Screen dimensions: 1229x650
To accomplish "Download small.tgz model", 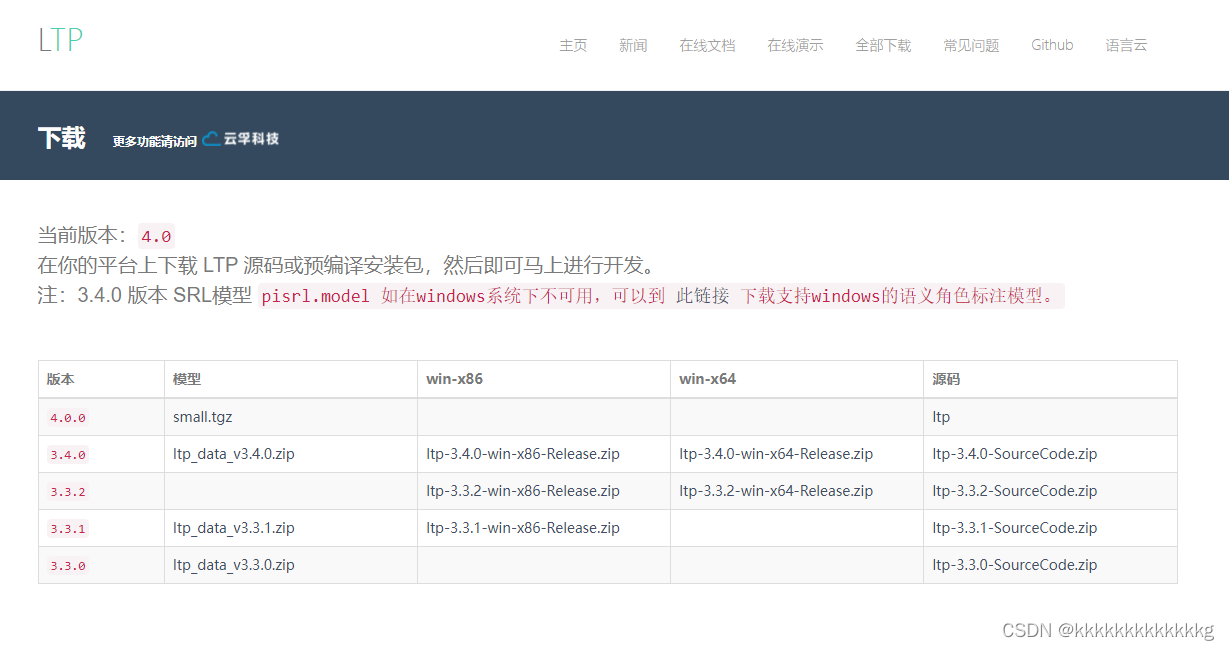I will pos(203,417).
